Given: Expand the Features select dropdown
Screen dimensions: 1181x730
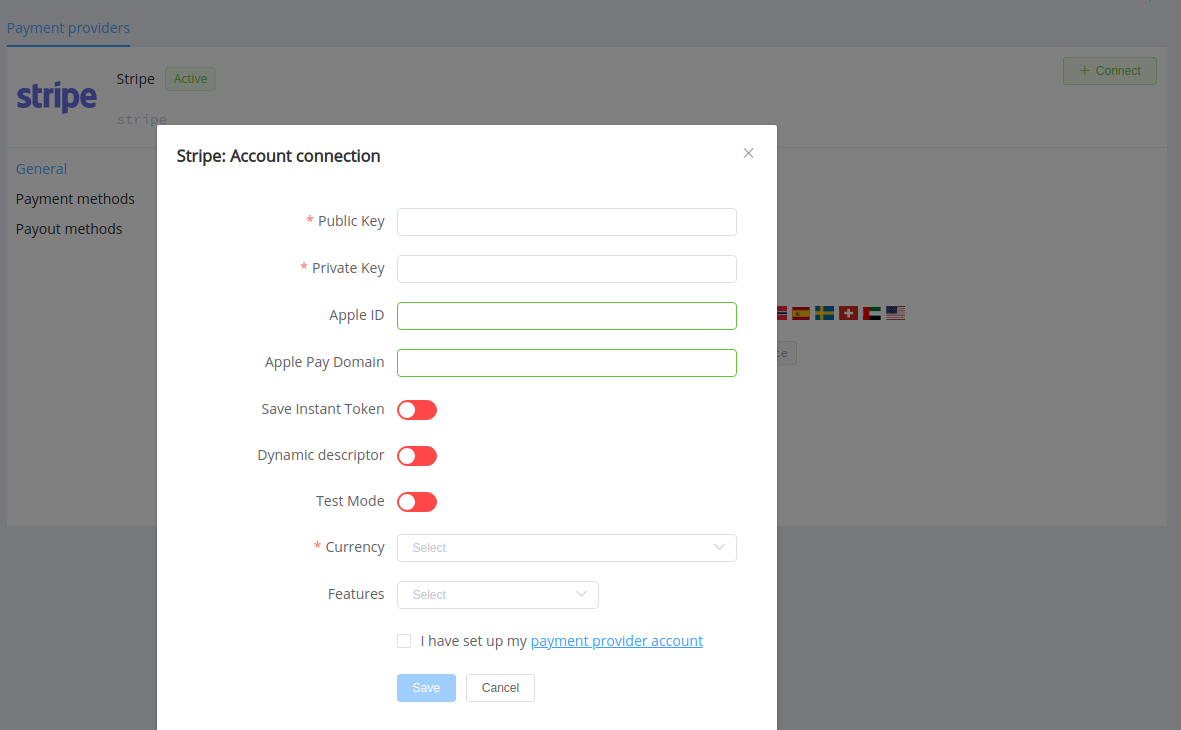Looking at the screenshot, I should click(498, 595).
